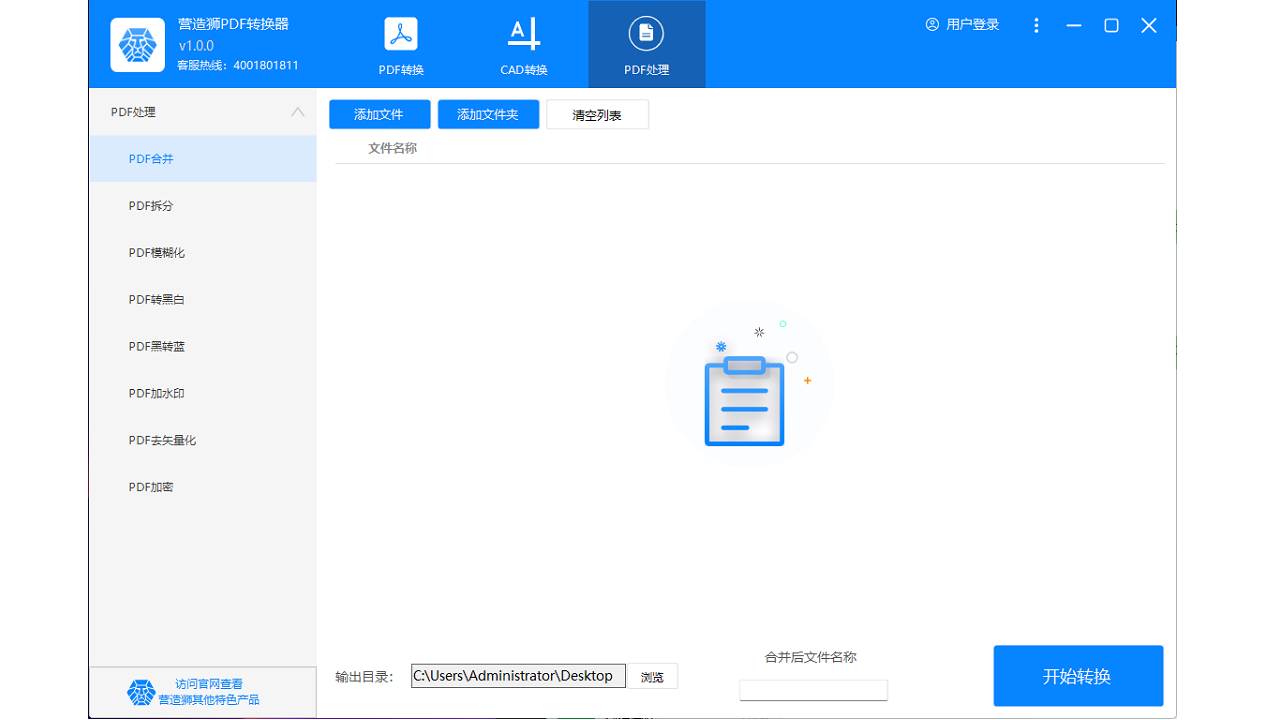Collapse the PDF处理 sidebar section chevron
This screenshot has height=720, width=1280.
[297, 112]
